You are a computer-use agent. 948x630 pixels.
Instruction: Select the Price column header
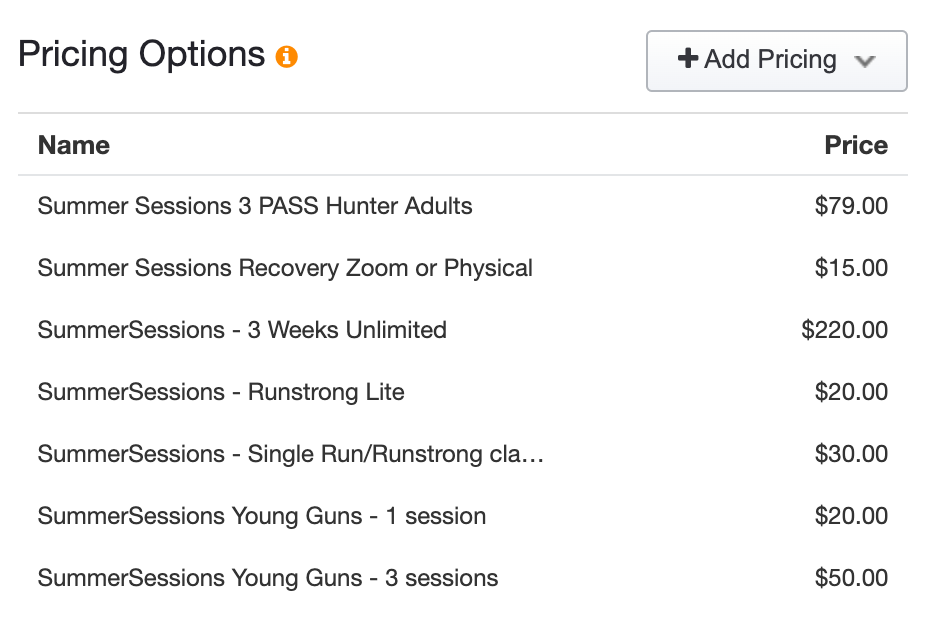click(x=856, y=145)
